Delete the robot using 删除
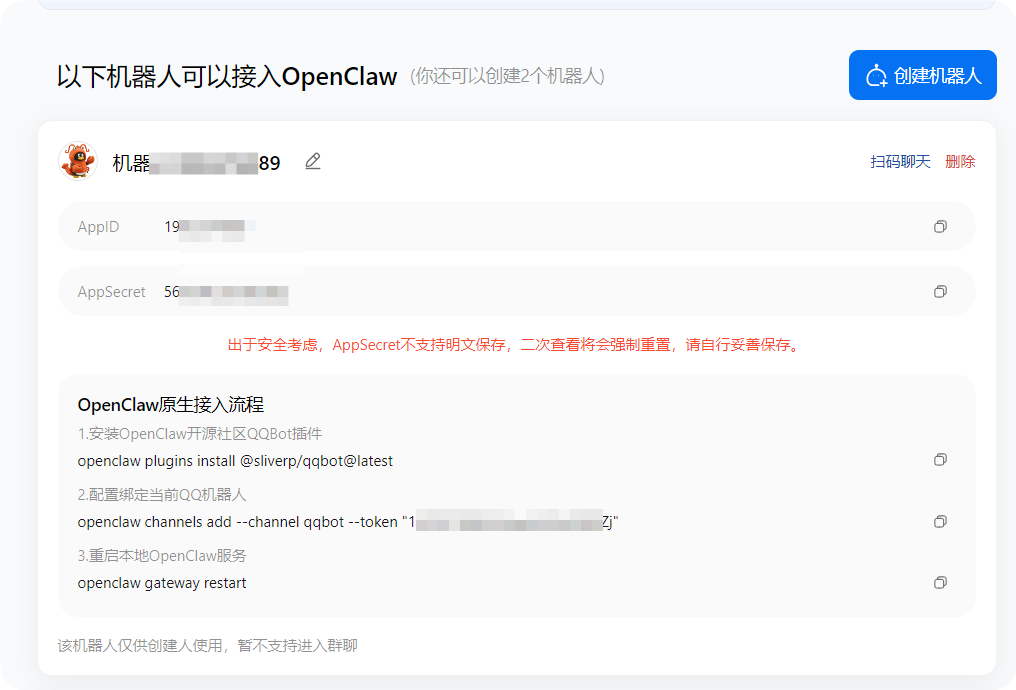This screenshot has width=1016, height=690. [x=961, y=160]
